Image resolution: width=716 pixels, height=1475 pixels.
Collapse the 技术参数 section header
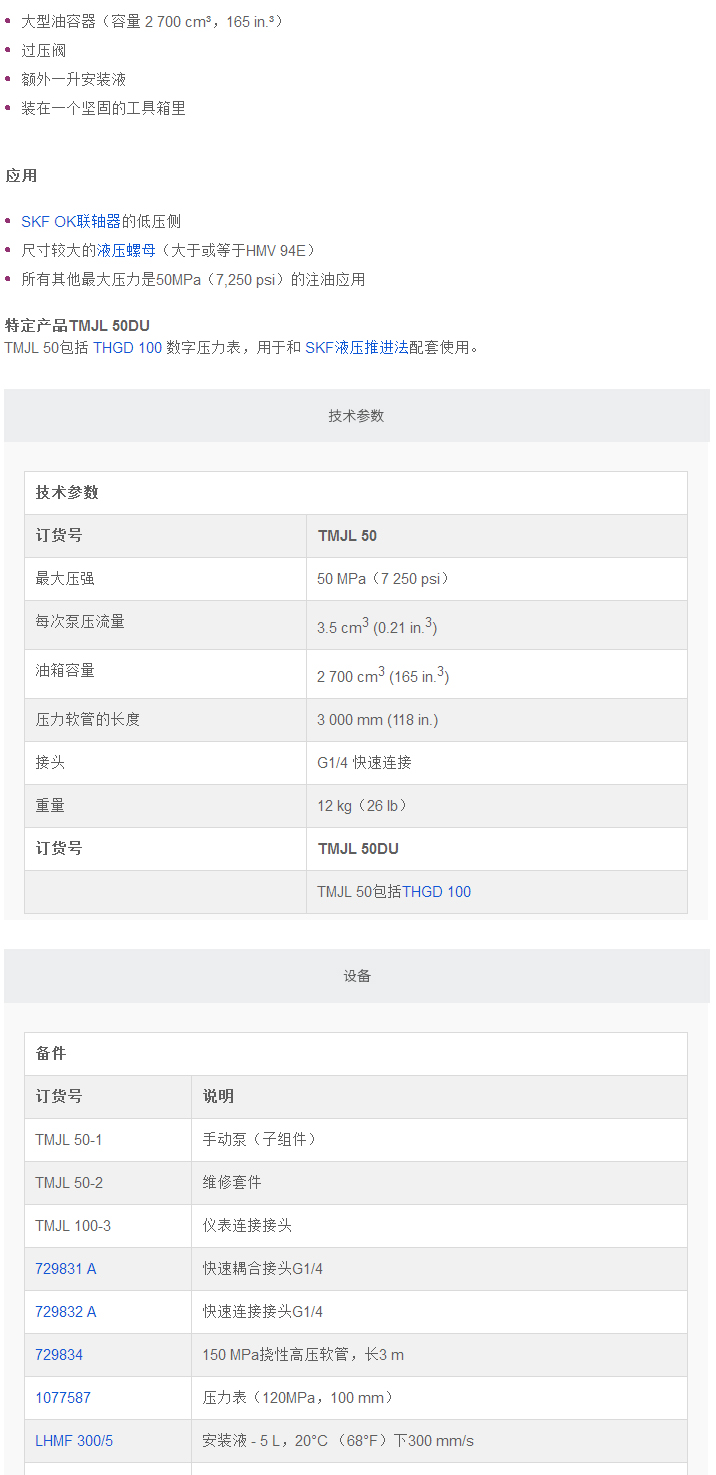click(x=357, y=416)
